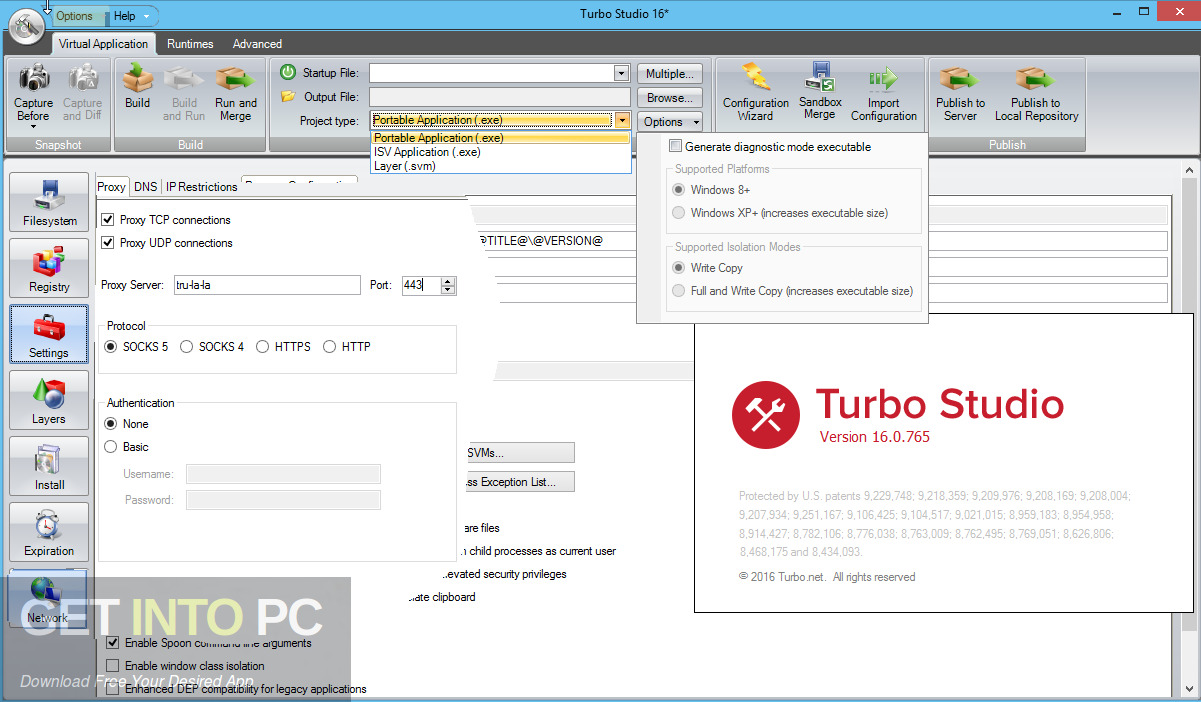The height and width of the screenshot is (702, 1201).
Task: Click the Build icon
Action: 137,77
